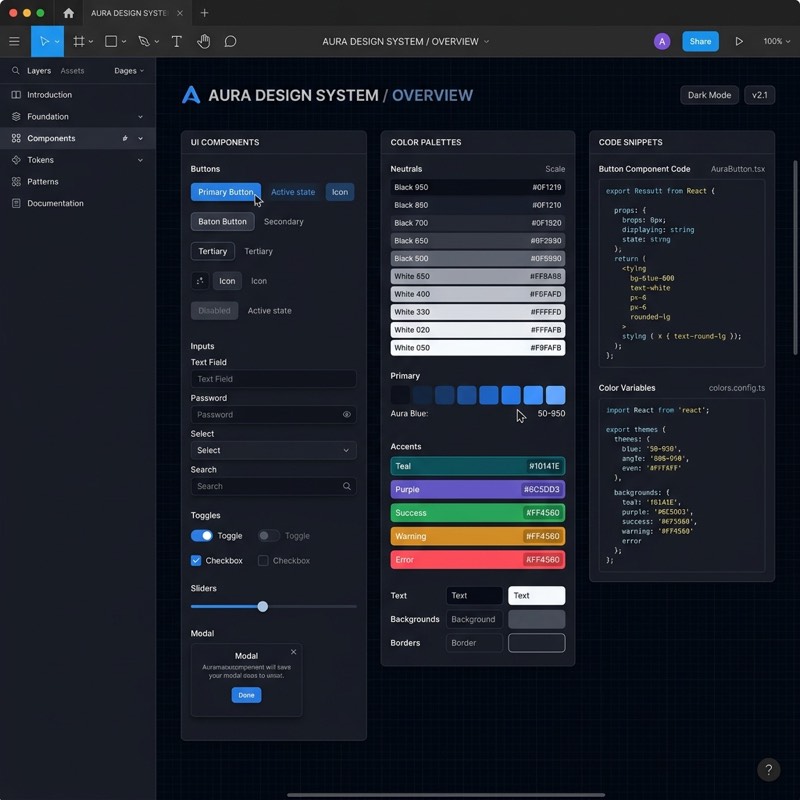800x800 pixels.
Task: Expand the Foundation section in sidebar
Action: [140, 117]
